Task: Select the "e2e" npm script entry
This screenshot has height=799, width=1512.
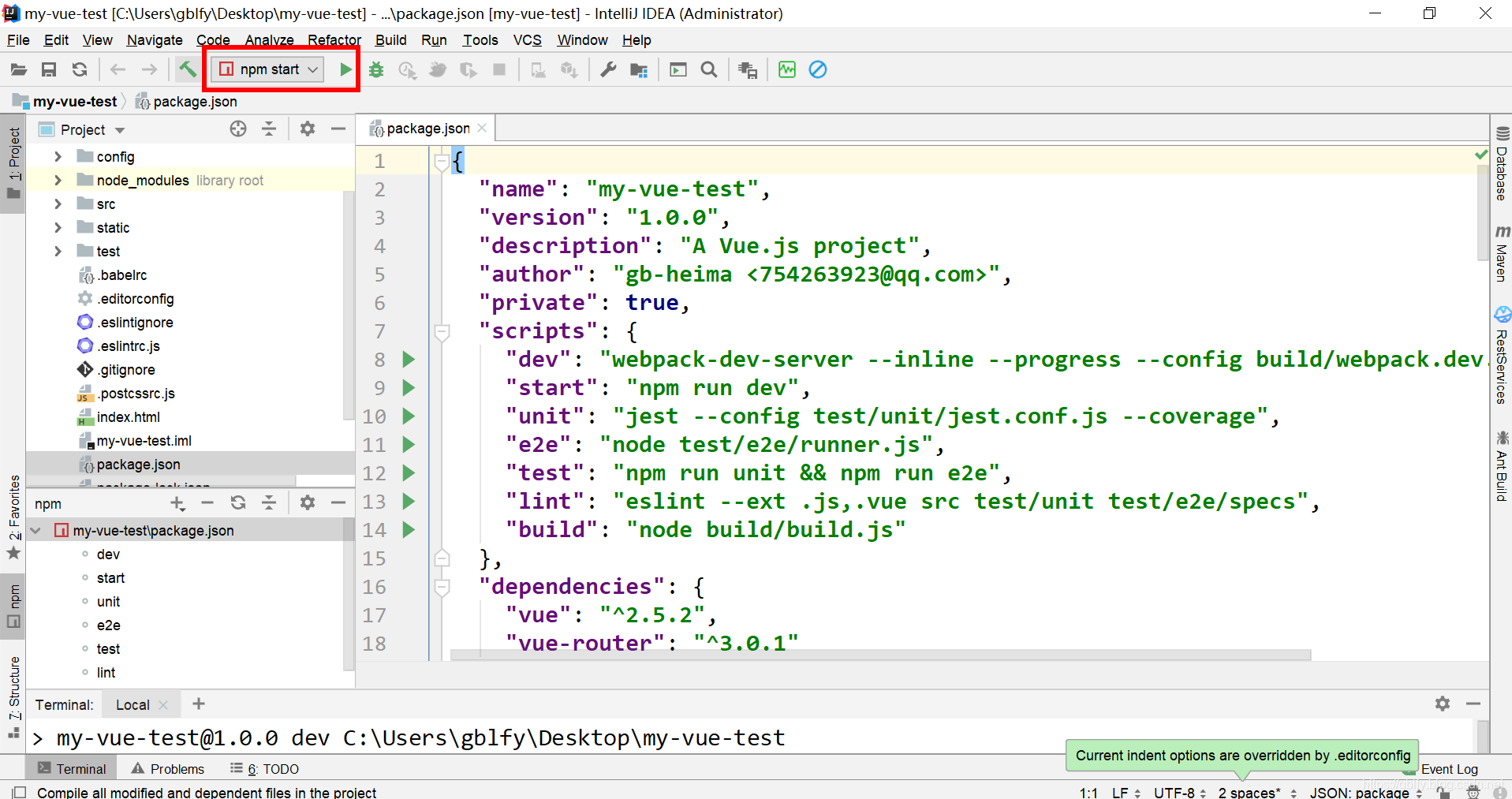Action: pyautogui.click(x=109, y=625)
